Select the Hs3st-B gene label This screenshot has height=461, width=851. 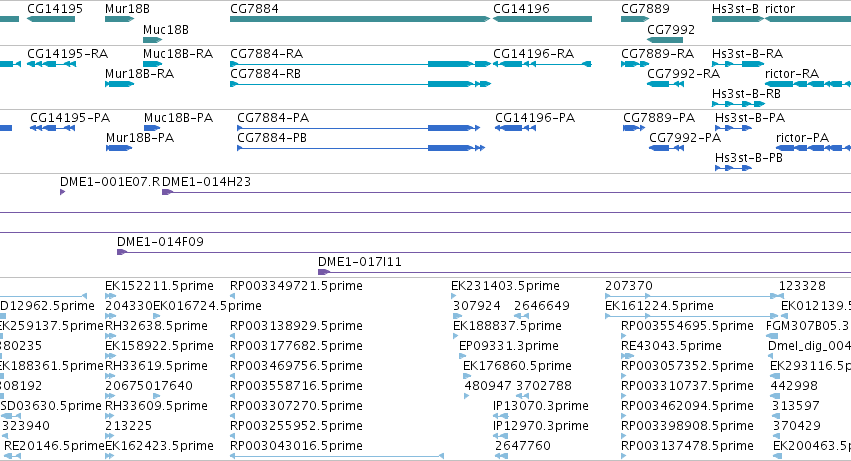click(735, 9)
